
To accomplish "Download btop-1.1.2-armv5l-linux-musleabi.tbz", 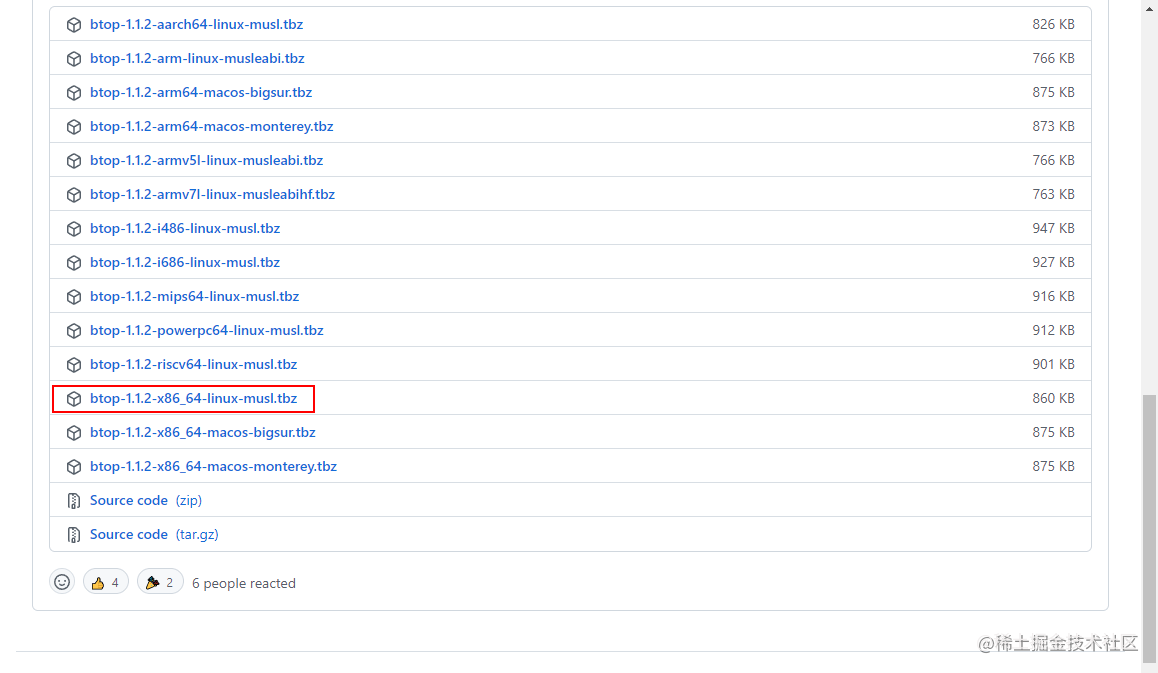I will point(207,160).
